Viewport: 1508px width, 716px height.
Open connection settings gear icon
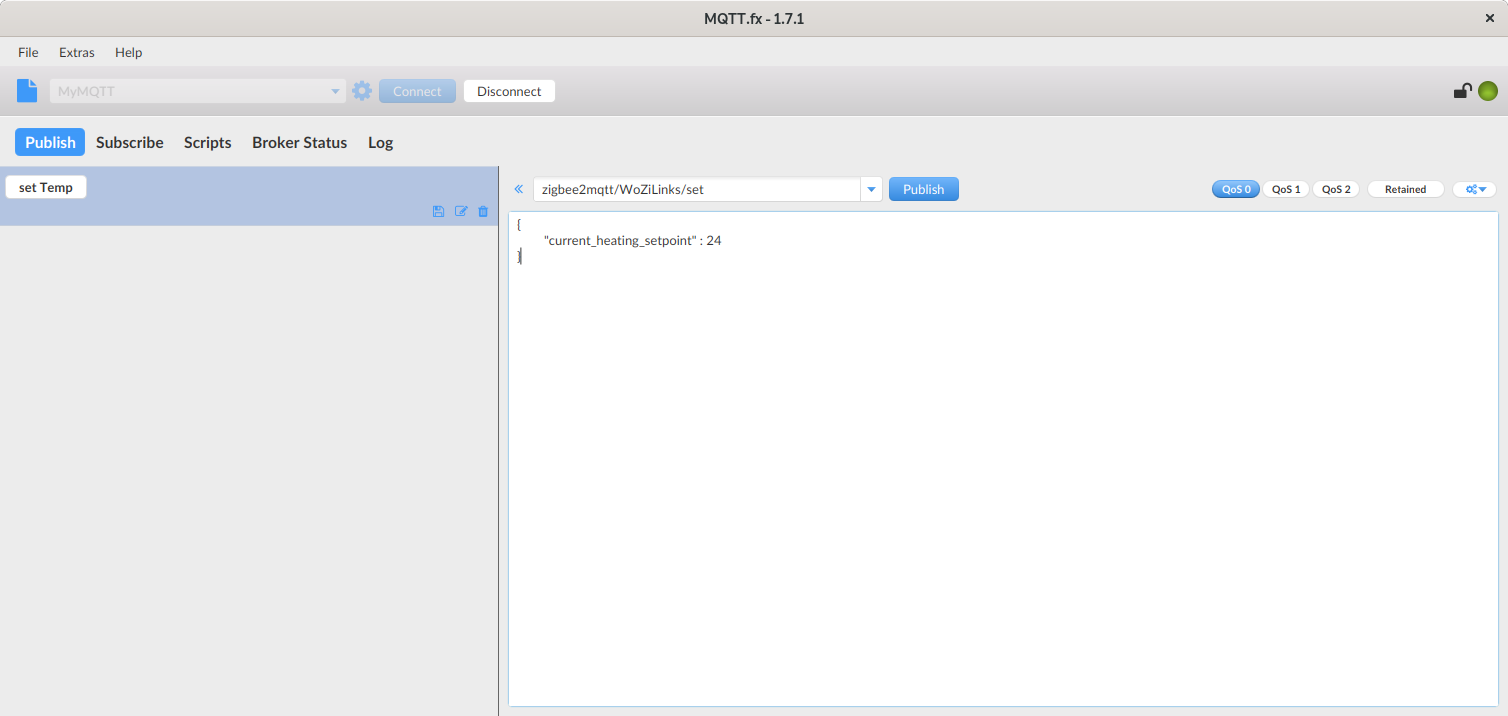tap(362, 91)
